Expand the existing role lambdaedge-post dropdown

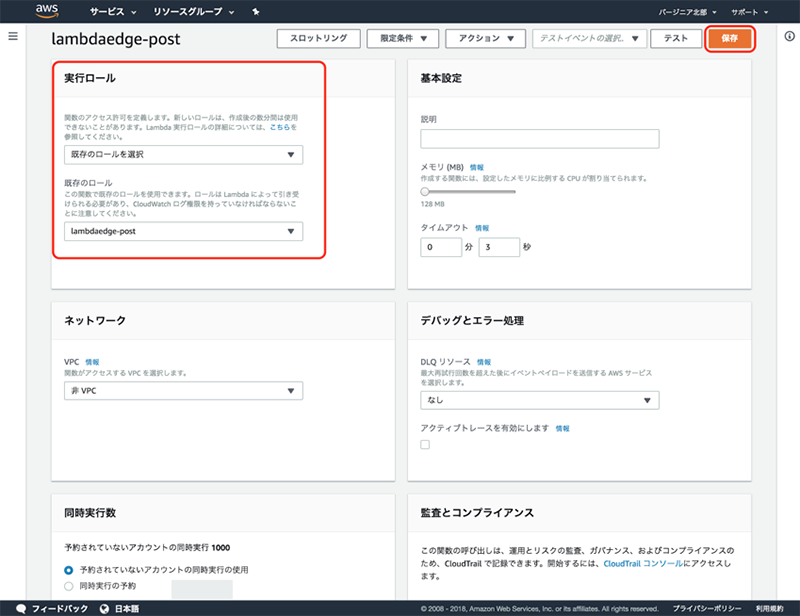183,231
